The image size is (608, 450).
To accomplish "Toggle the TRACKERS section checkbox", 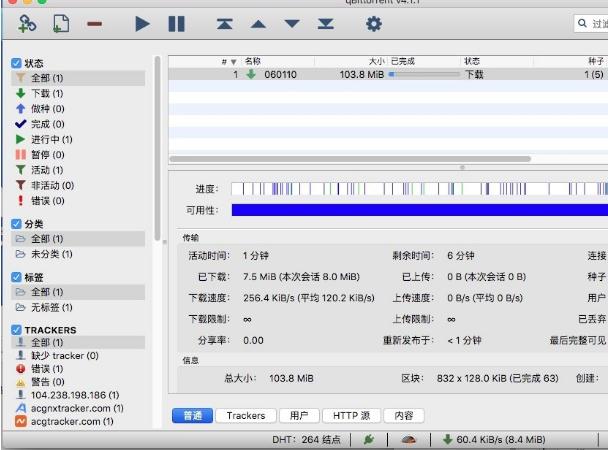I will point(16,330).
